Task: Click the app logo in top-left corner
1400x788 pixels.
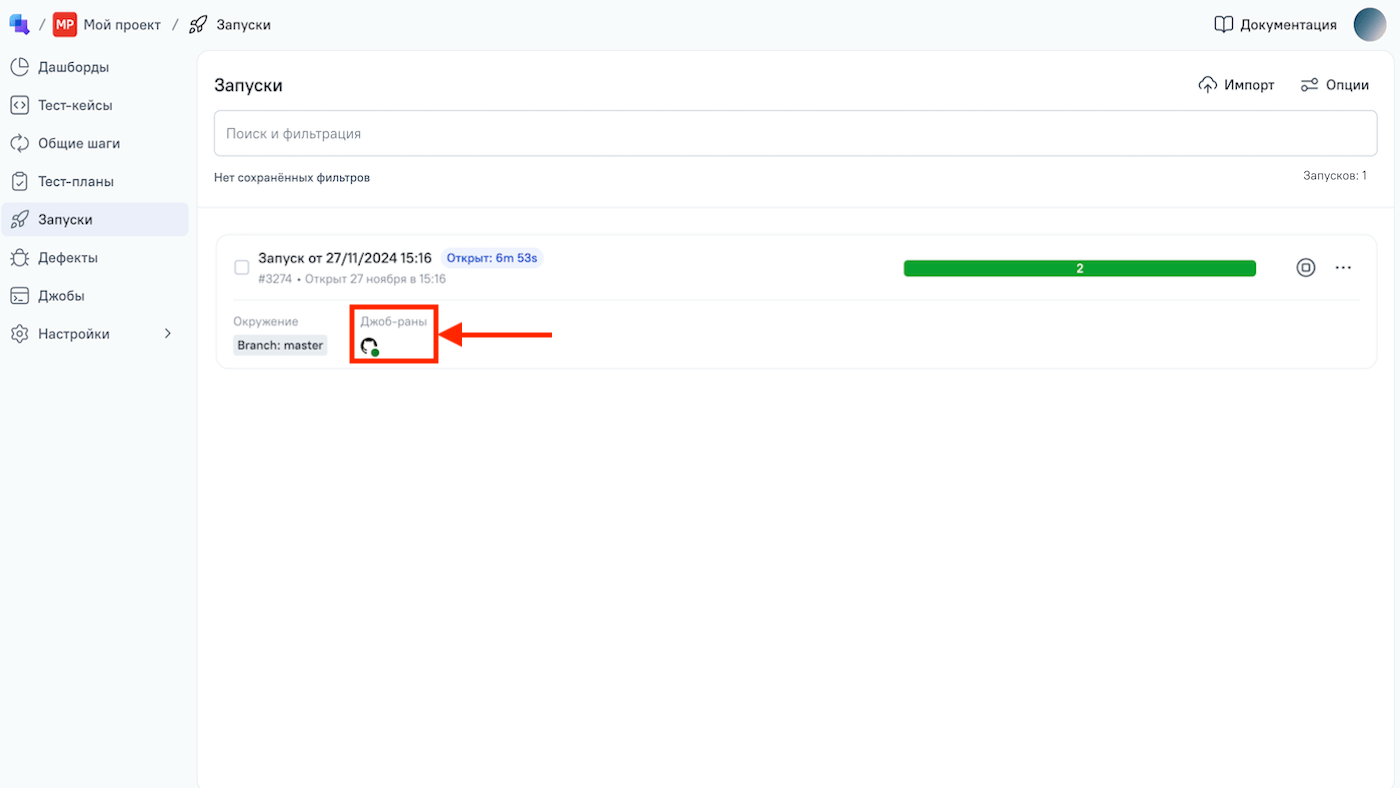Action: point(19,24)
